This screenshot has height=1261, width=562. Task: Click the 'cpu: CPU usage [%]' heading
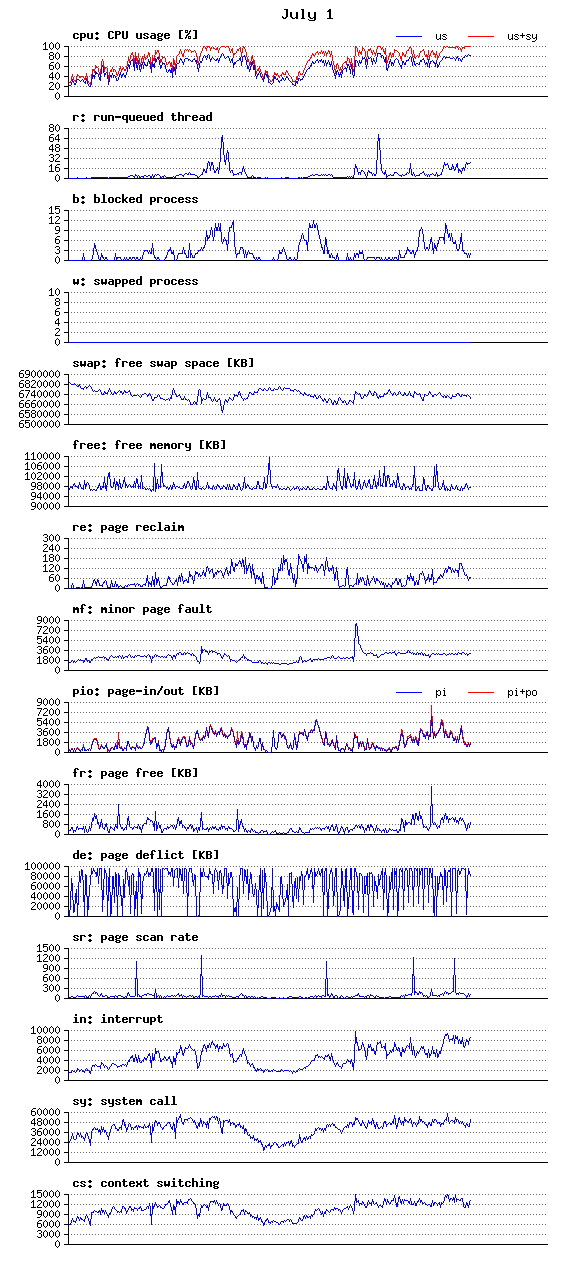[x=135, y=35]
